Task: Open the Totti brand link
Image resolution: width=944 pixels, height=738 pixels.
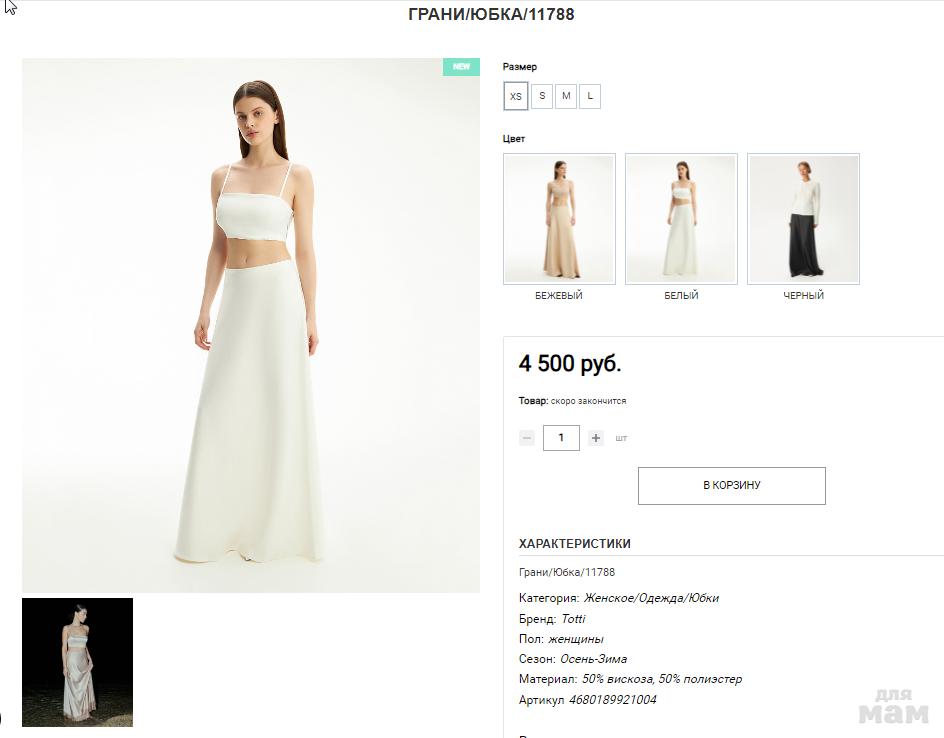Action: pos(573,619)
